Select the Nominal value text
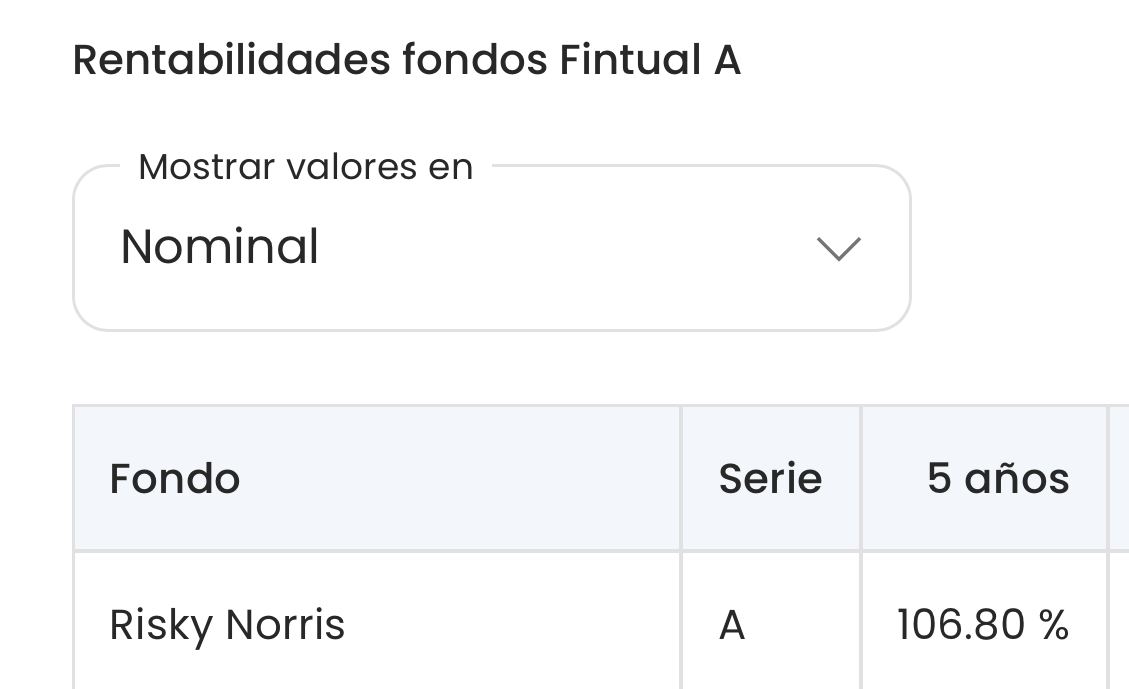Image resolution: width=1129 pixels, height=689 pixels. [219, 247]
